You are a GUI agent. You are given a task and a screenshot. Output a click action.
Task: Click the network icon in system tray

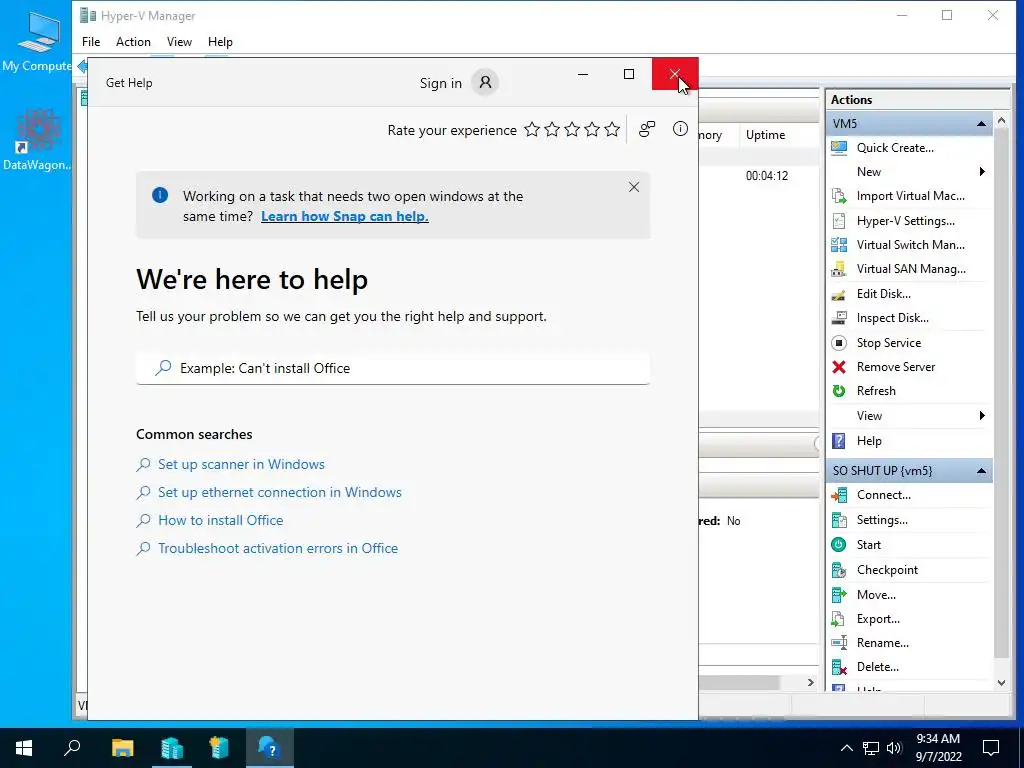[x=871, y=748]
